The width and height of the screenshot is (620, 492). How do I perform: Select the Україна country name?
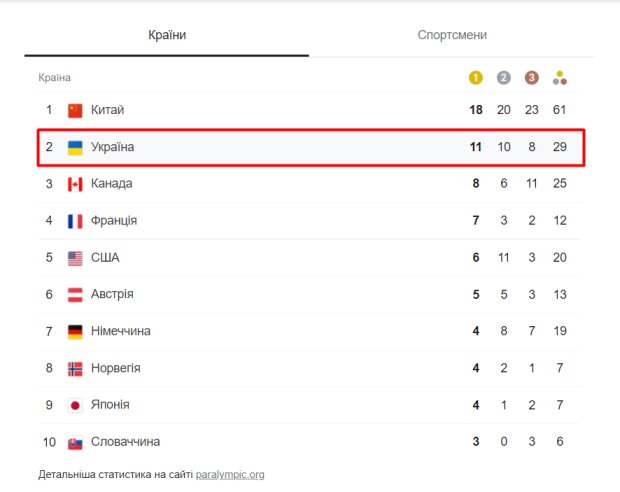click(x=112, y=147)
